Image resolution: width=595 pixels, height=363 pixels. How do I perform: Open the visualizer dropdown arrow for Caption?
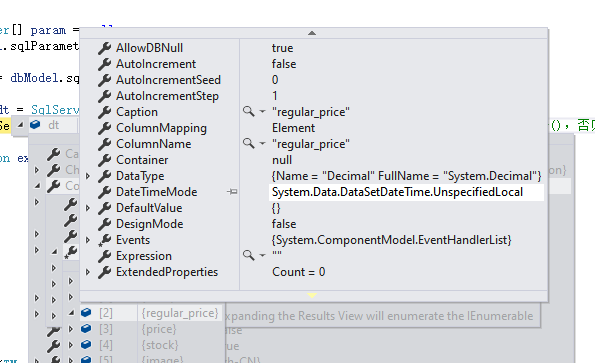click(x=262, y=112)
